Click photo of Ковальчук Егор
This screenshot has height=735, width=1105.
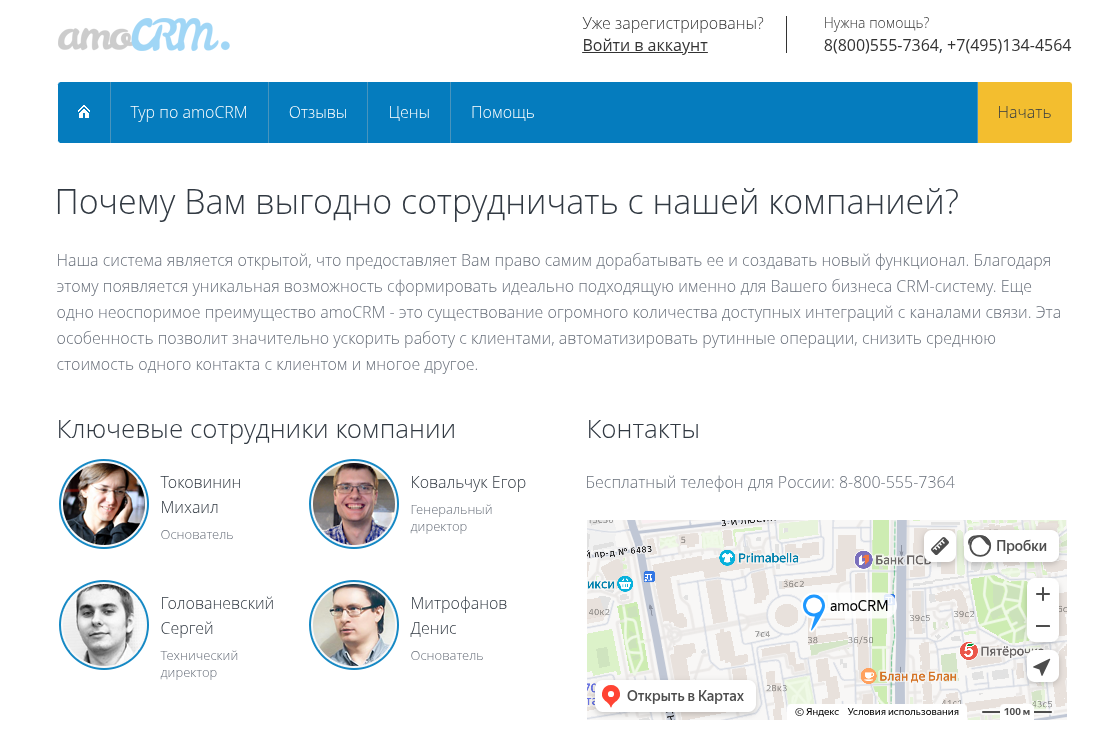[x=354, y=504]
